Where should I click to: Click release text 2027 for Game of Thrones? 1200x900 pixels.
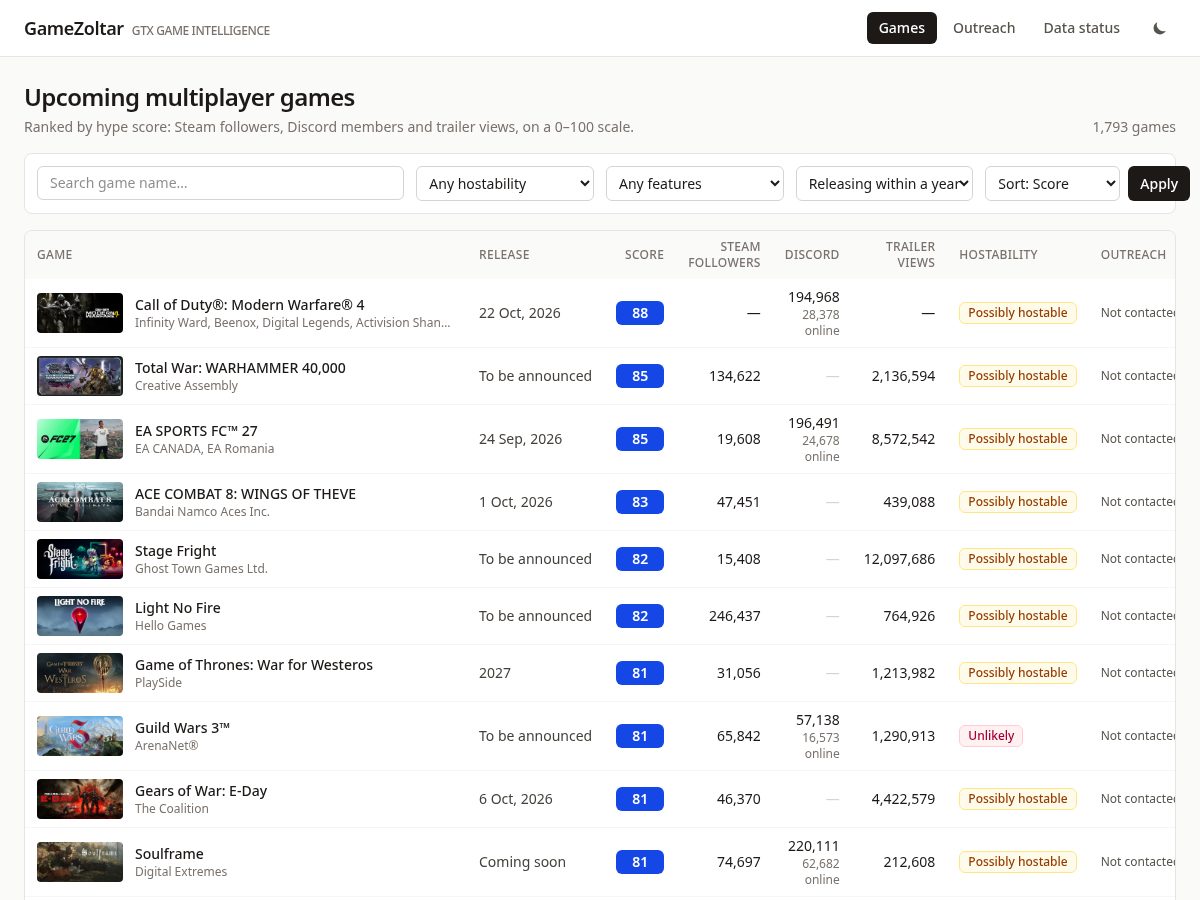(495, 673)
